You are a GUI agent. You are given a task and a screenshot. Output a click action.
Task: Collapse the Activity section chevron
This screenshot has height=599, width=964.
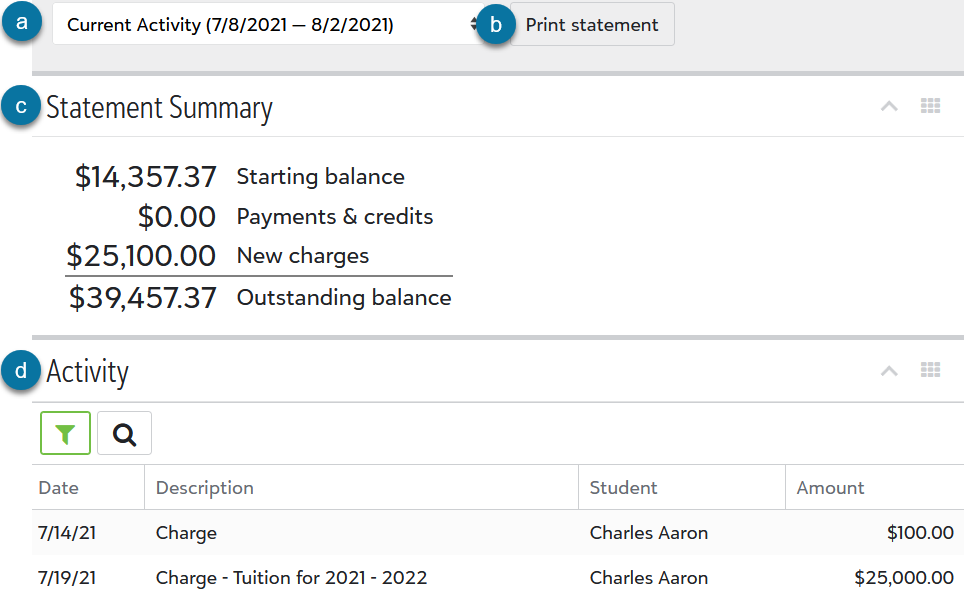(888, 369)
